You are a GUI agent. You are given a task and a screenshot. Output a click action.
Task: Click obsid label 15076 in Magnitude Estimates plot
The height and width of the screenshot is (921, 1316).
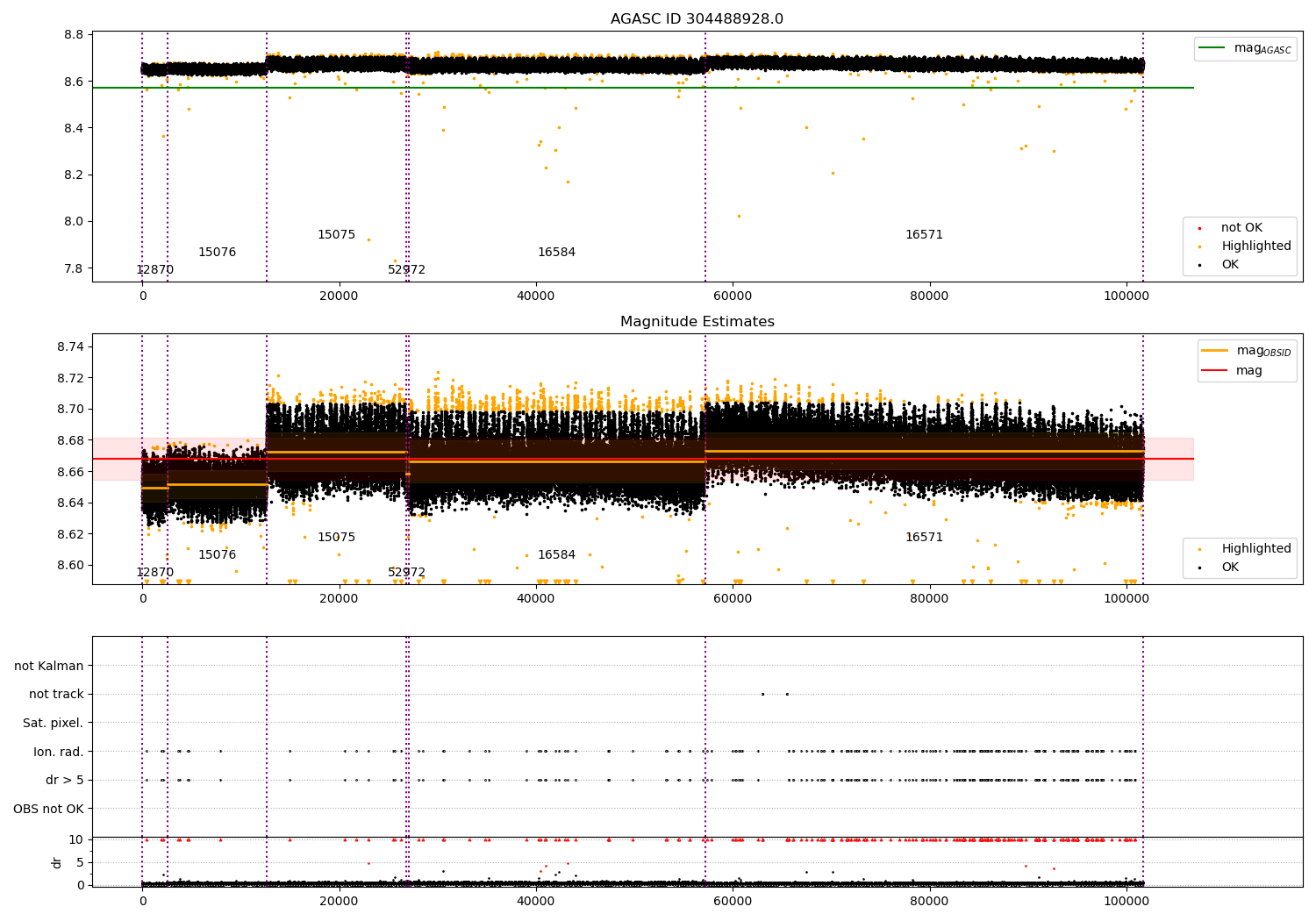point(217,554)
